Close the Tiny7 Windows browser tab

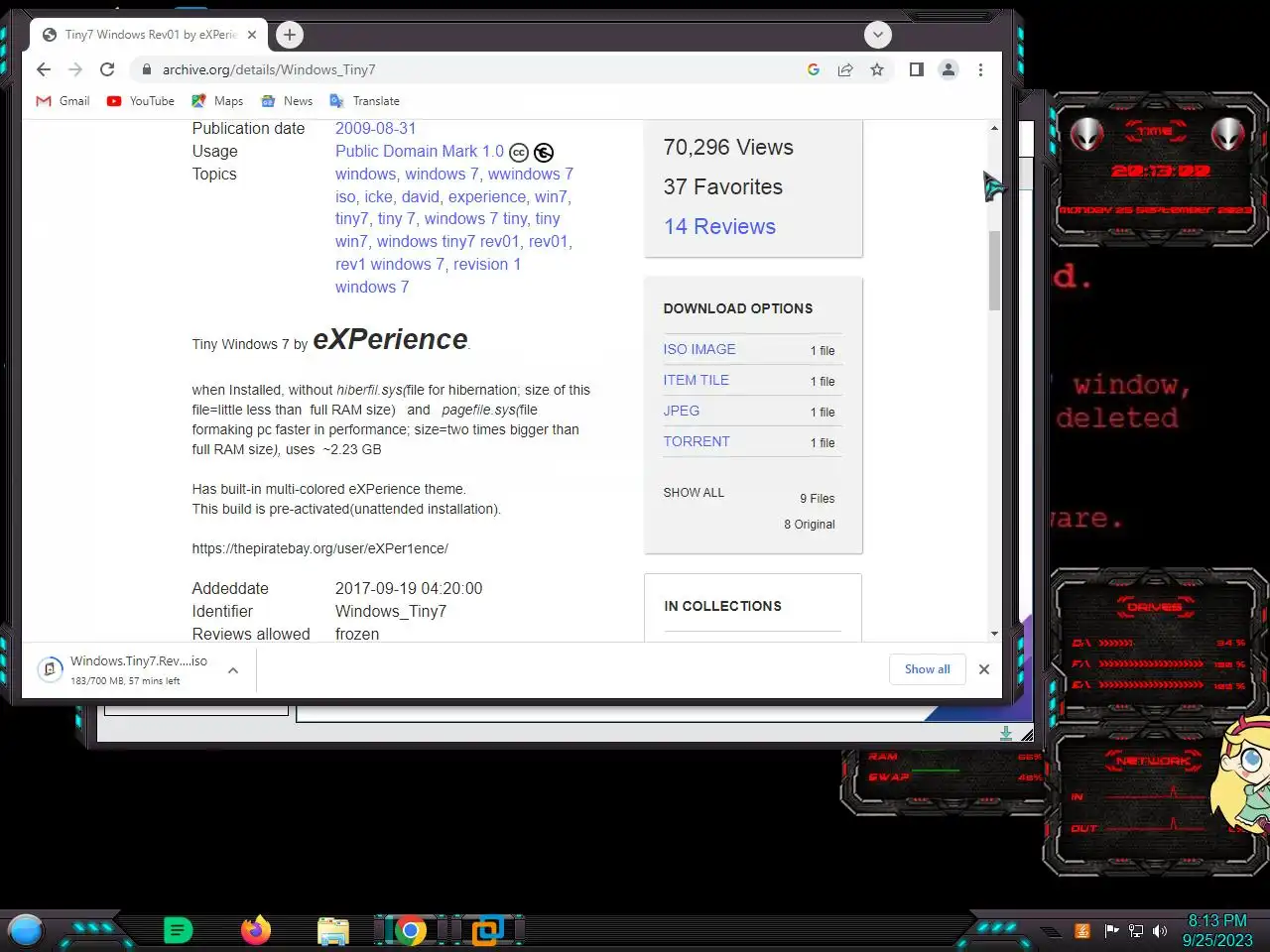pyautogui.click(x=252, y=35)
